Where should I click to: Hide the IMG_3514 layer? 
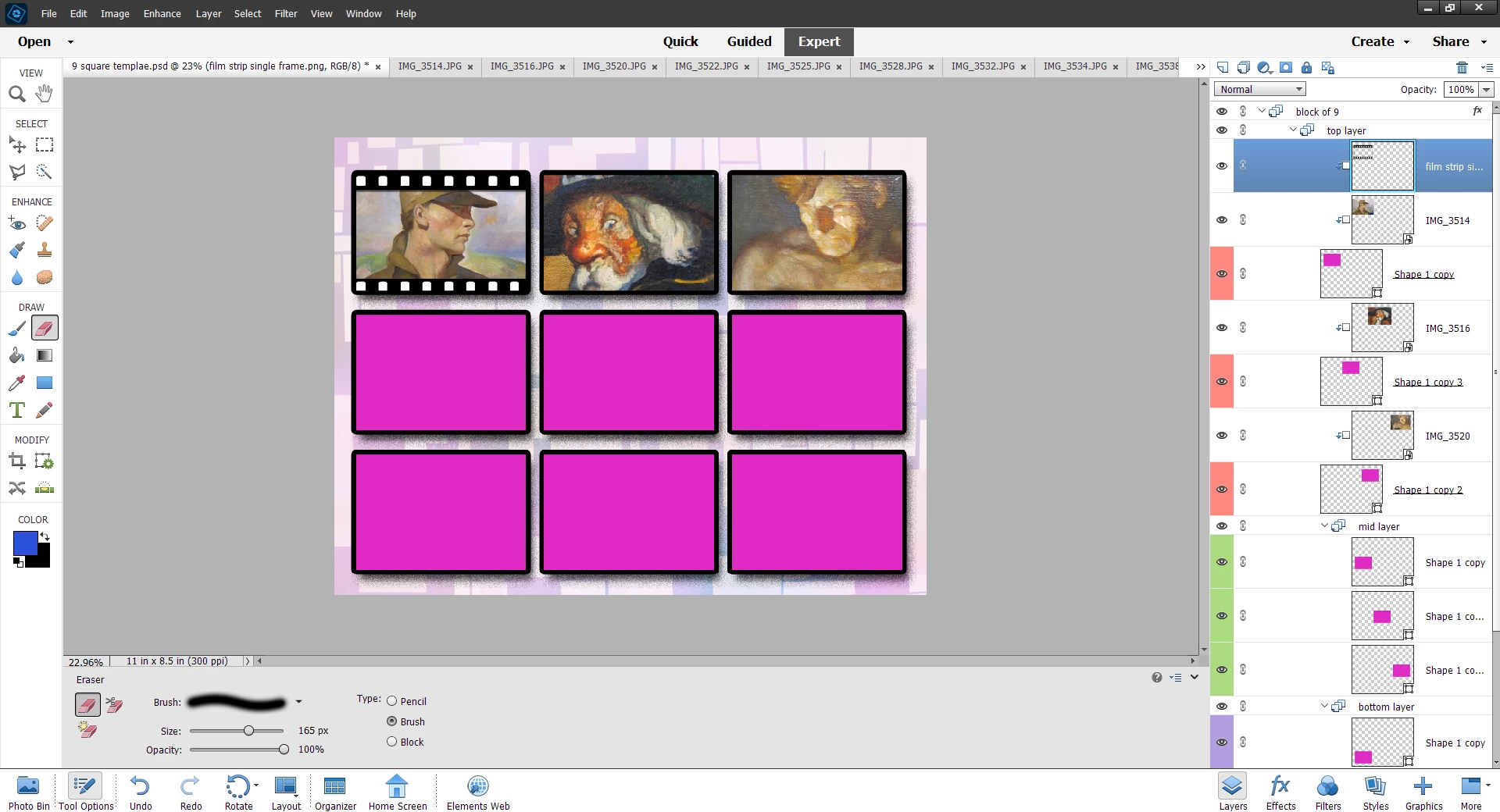coord(1222,219)
